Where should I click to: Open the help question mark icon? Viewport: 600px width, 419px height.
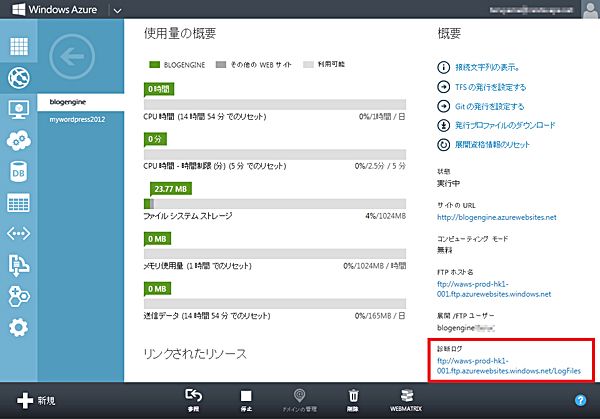pyautogui.click(x=580, y=400)
